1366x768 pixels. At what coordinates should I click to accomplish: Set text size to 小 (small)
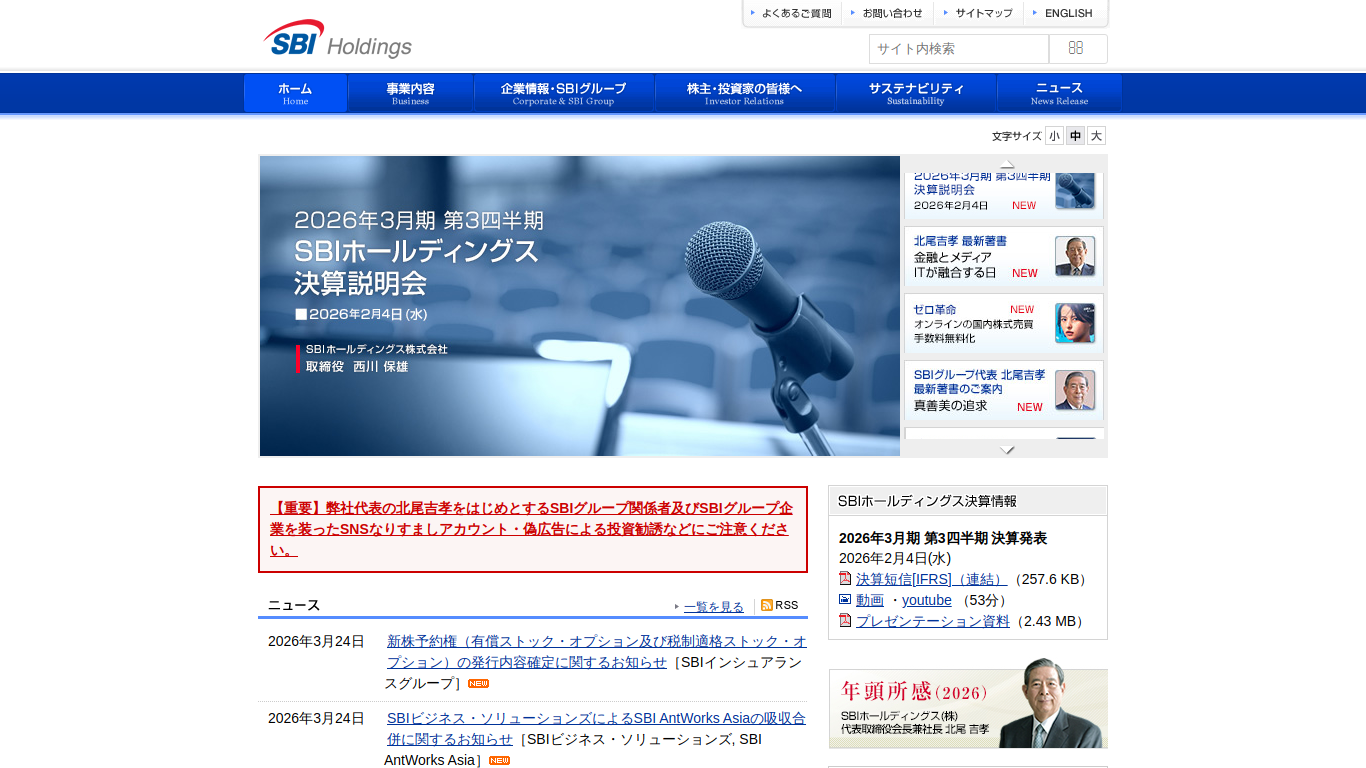[1054, 136]
